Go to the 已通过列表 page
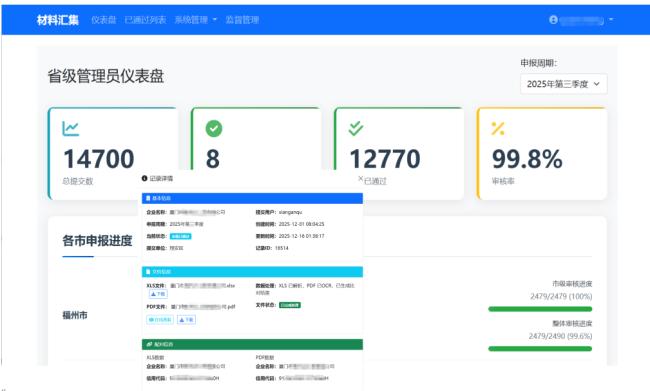Screen dimensions: 650x391 coord(145,20)
